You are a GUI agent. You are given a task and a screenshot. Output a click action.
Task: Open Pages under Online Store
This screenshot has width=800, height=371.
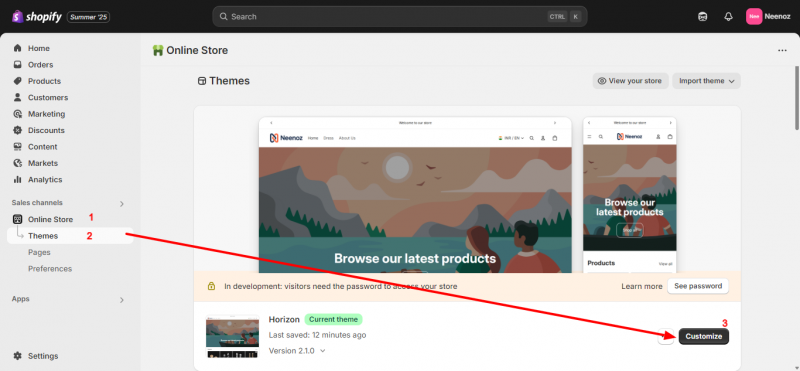coord(39,252)
